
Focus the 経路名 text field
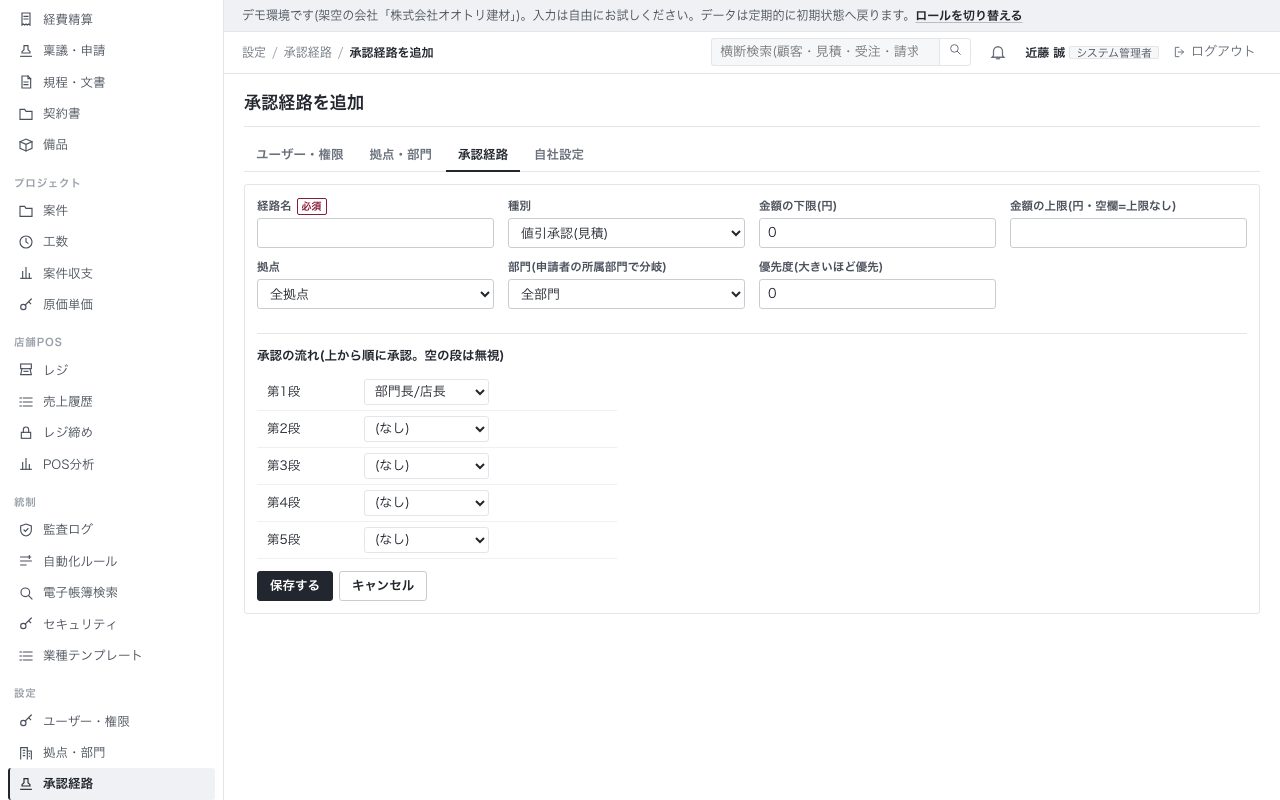click(x=375, y=233)
